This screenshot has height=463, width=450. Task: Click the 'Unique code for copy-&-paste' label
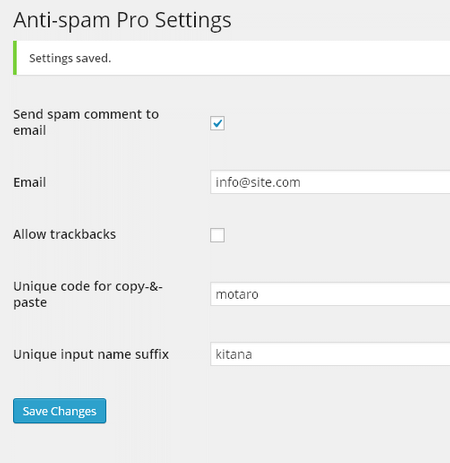pos(88,294)
